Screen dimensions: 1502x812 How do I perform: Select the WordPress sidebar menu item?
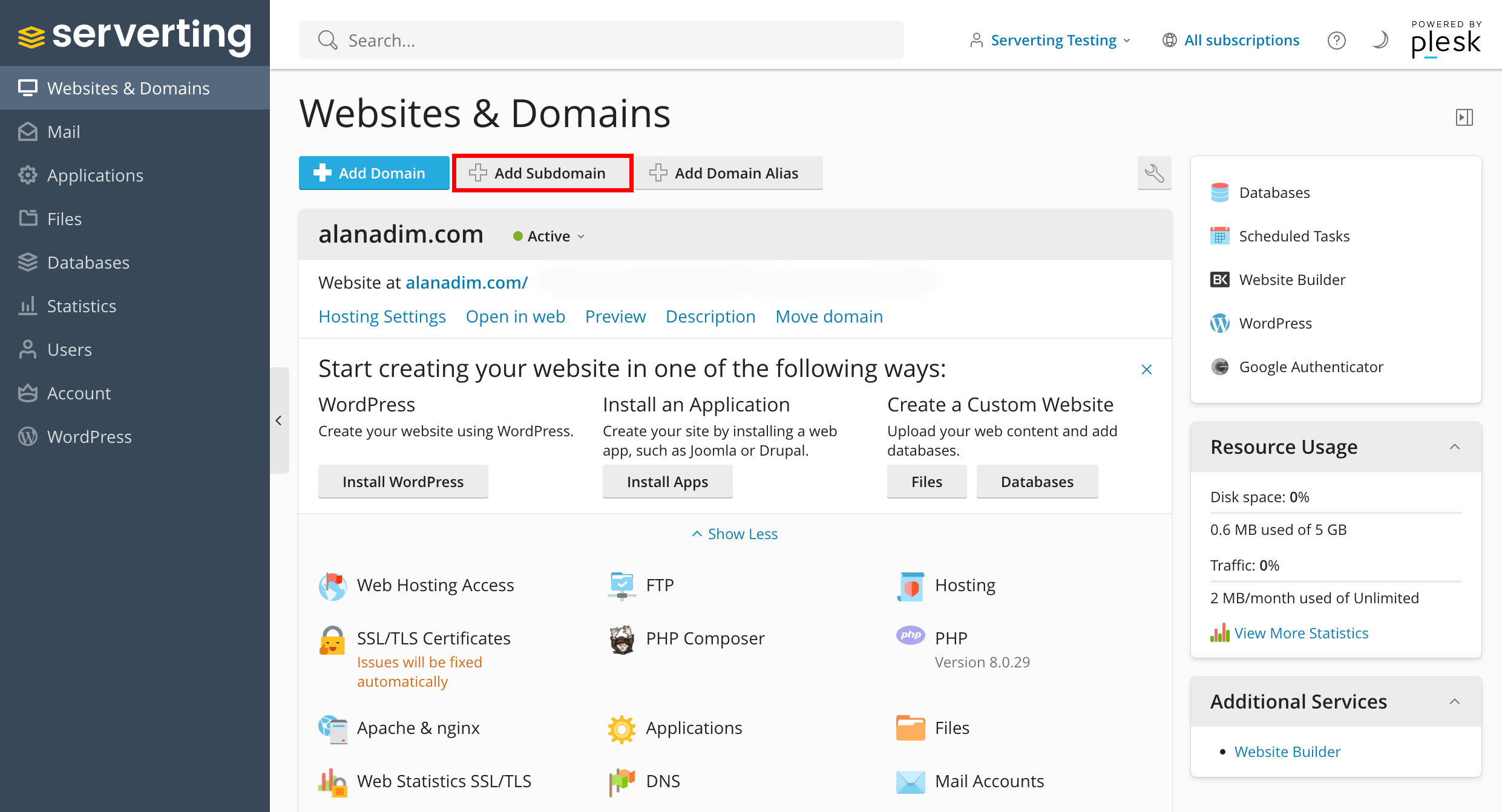click(x=89, y=436)
